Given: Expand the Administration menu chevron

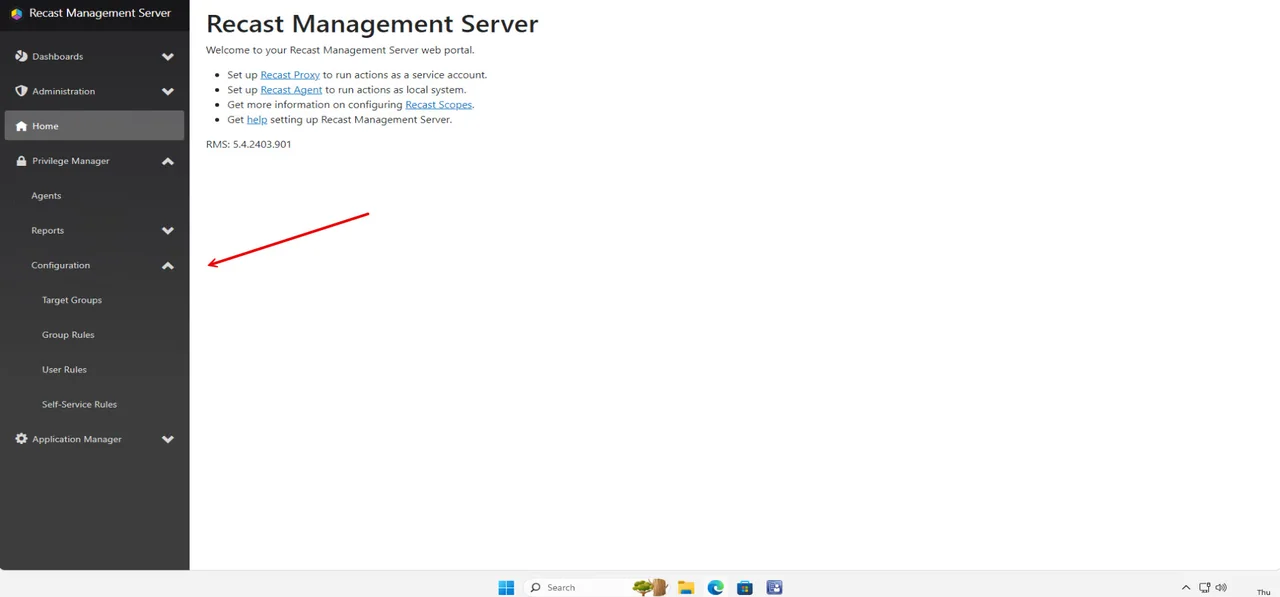Looking at the screenshot, I should click(x=168, y=92).
